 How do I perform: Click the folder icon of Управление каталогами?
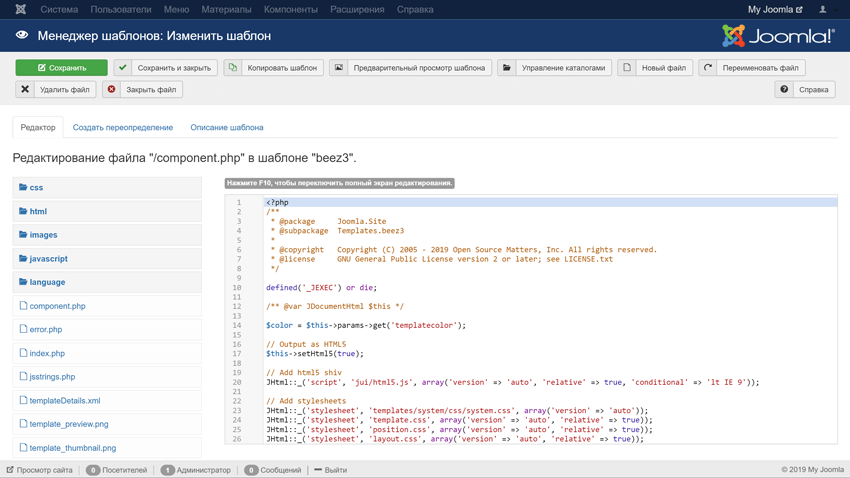point(506,68)
